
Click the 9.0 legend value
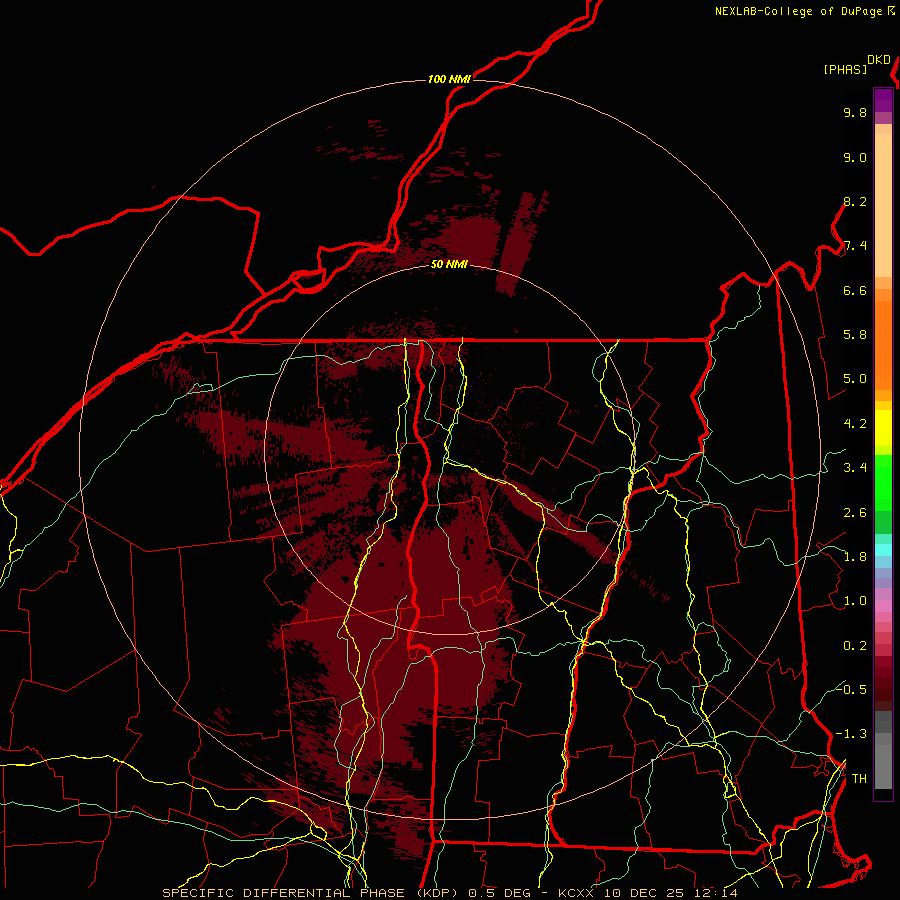(x=855, y=157)
